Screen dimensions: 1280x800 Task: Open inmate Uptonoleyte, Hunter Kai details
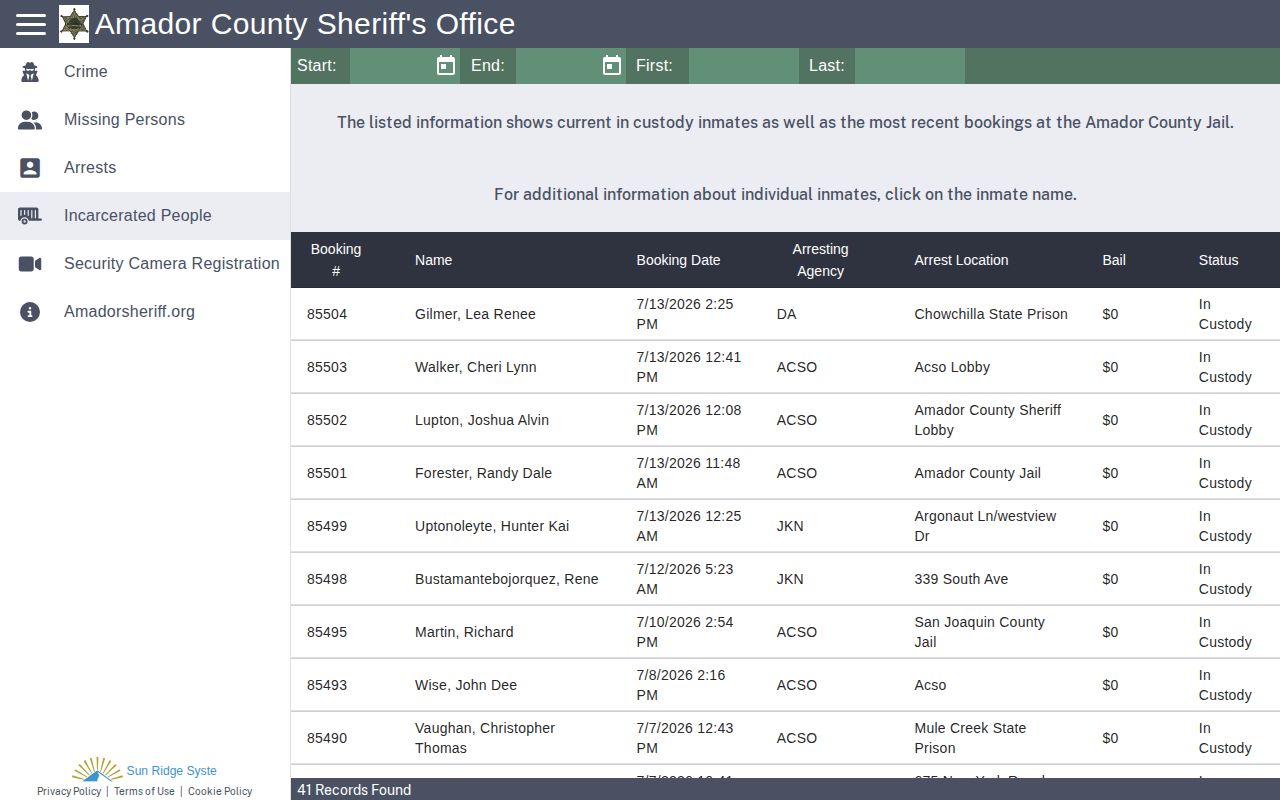492,526
